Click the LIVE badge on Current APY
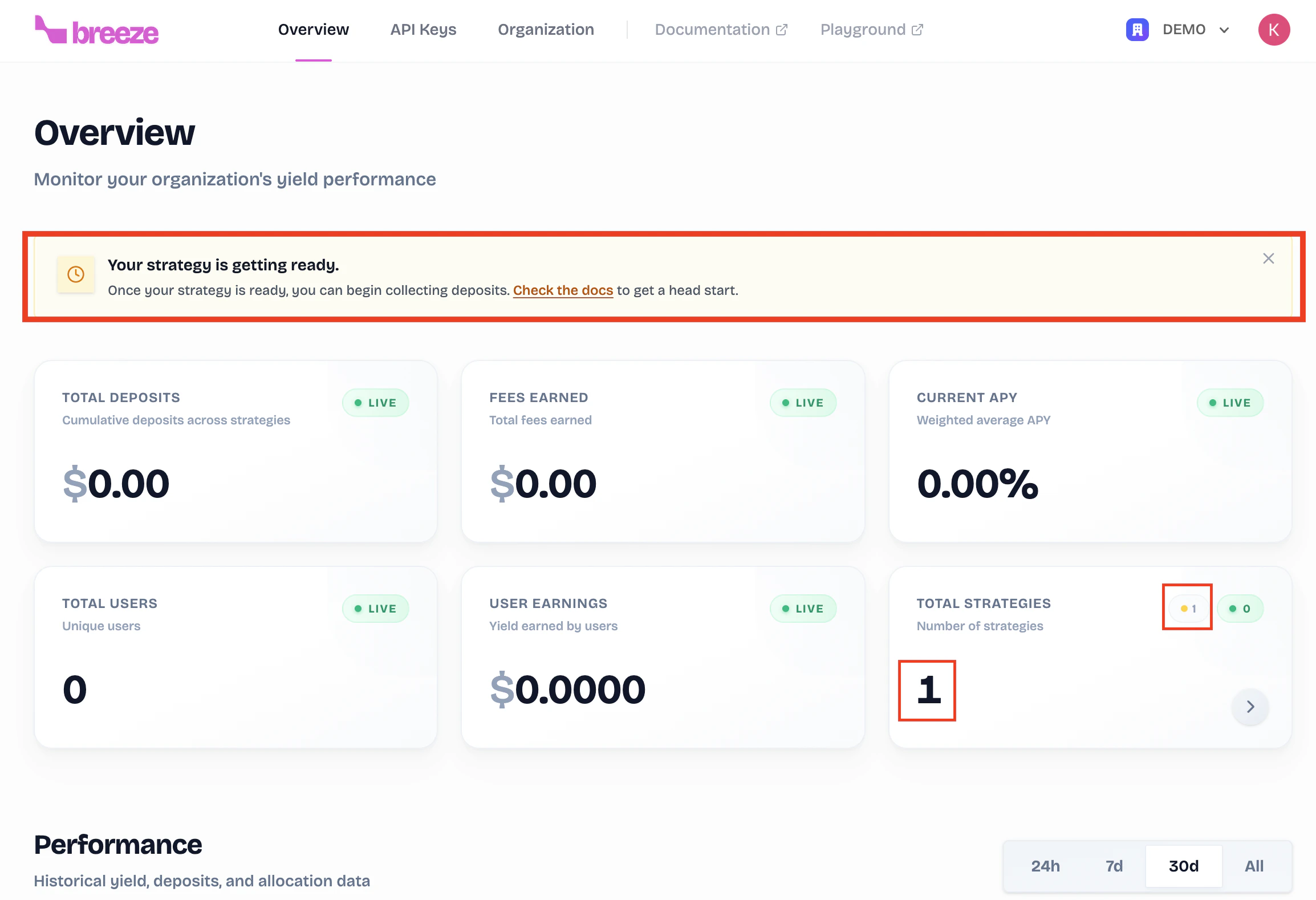 pyautogui.click(x=1230, y=403)
